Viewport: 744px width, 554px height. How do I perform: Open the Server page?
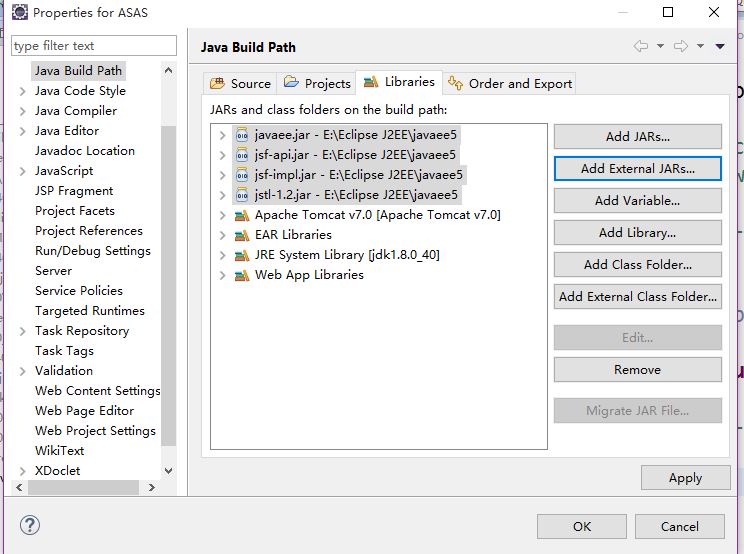pyautogui.click(x=54, y=271)
